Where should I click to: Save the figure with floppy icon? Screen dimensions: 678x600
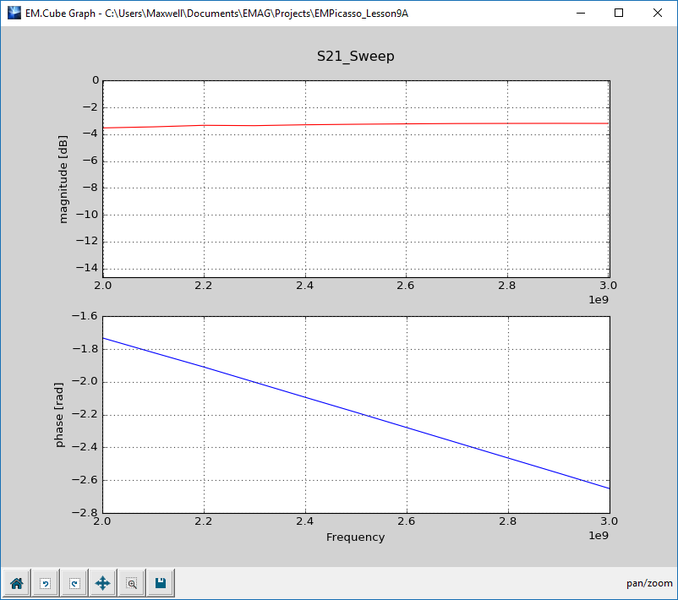(160, 584)
